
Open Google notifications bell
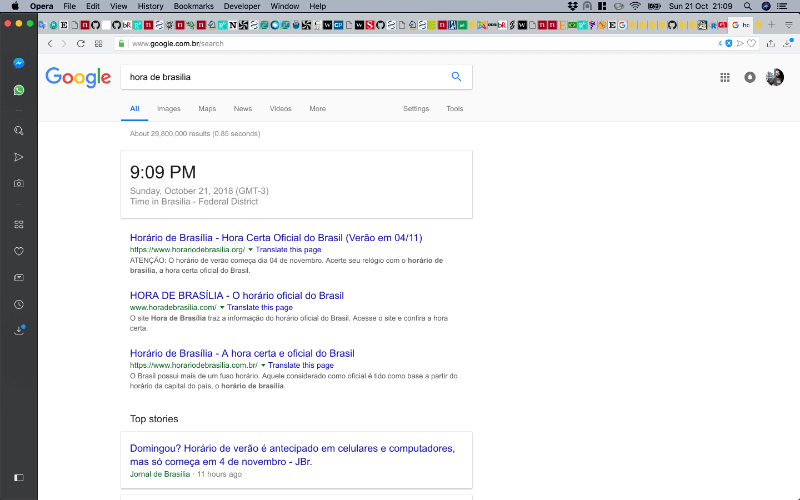tap(749, 78)
